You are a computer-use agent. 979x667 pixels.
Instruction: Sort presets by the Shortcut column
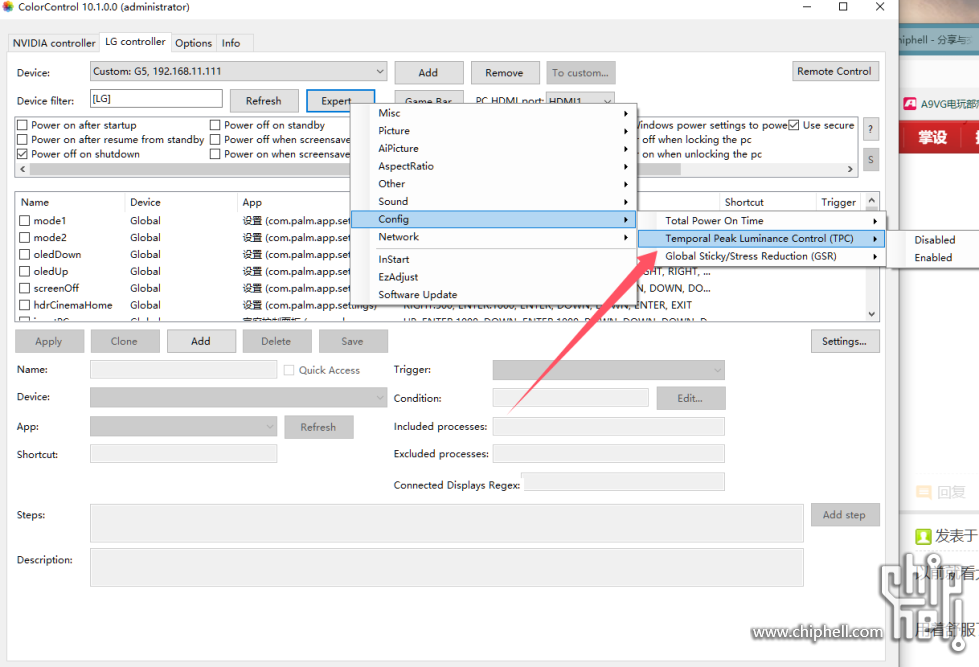[767, 202]
